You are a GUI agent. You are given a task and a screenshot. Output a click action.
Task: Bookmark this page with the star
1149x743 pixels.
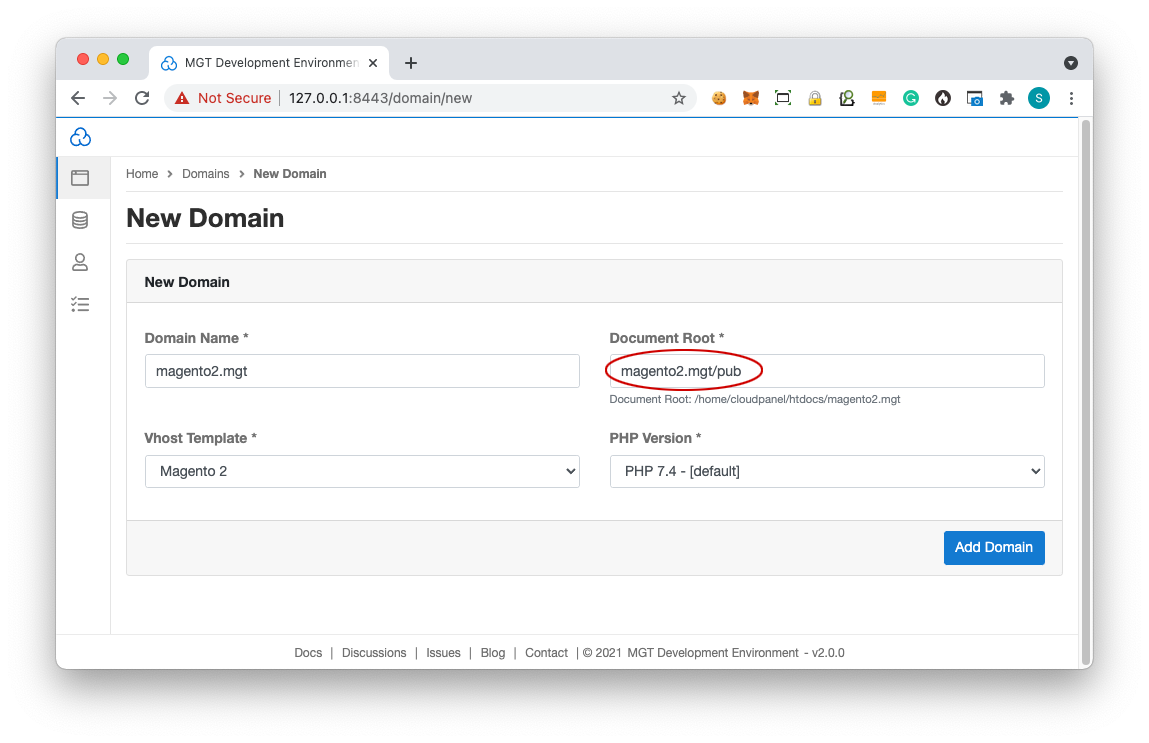click(x=679, y=98)
